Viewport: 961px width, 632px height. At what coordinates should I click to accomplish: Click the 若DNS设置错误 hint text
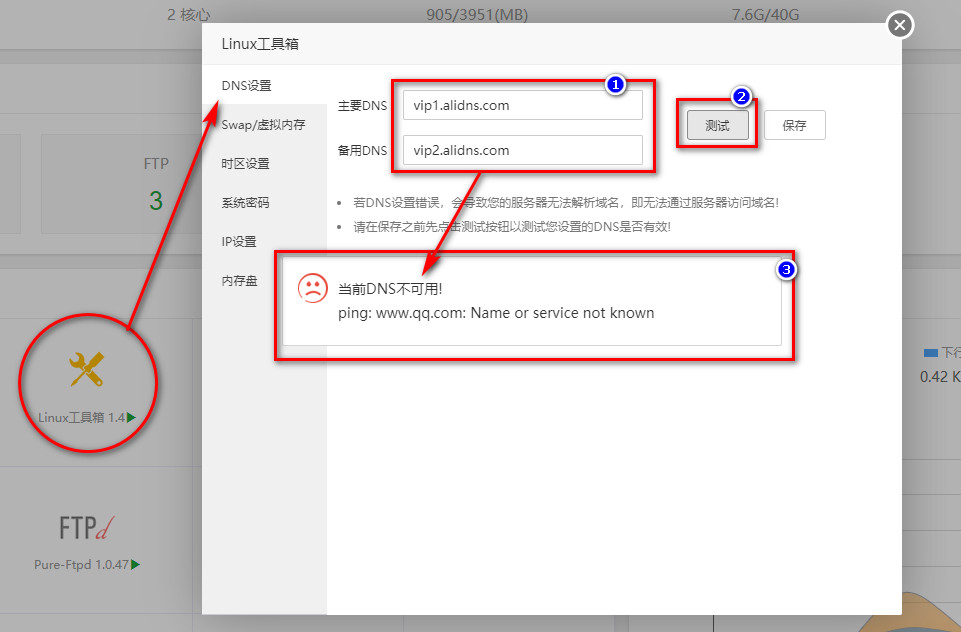click(566, 203)
